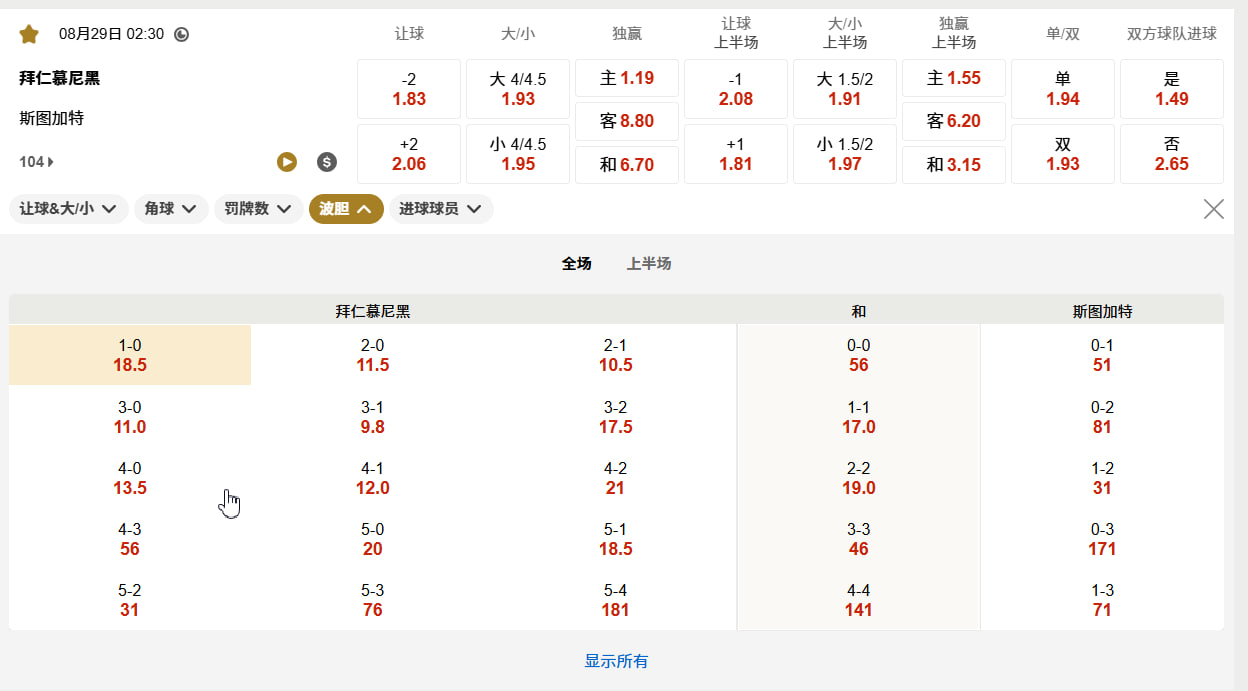Screen dimensions: 1248x691
Task: Select handicap +2 at odds 2.06
Action: point(409,154)
